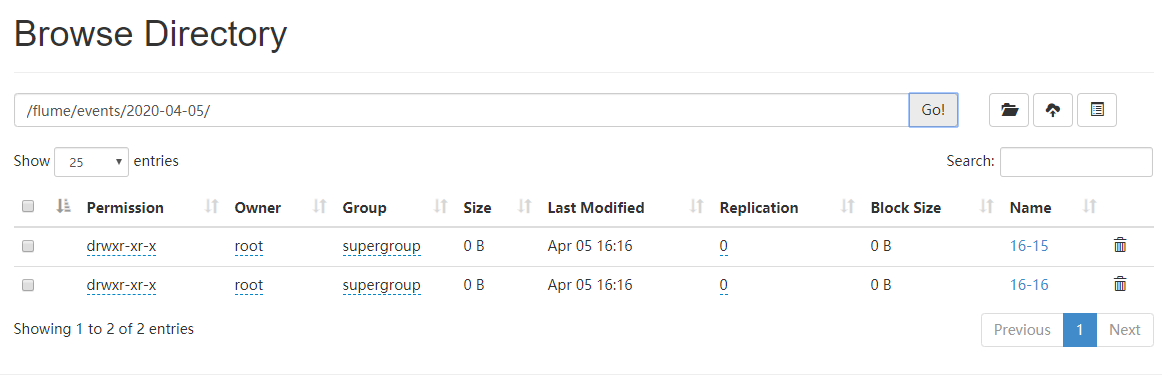Click the Go! button
Image resolution: width=1162 pixels, height=387 pixels.
(933, 110)
